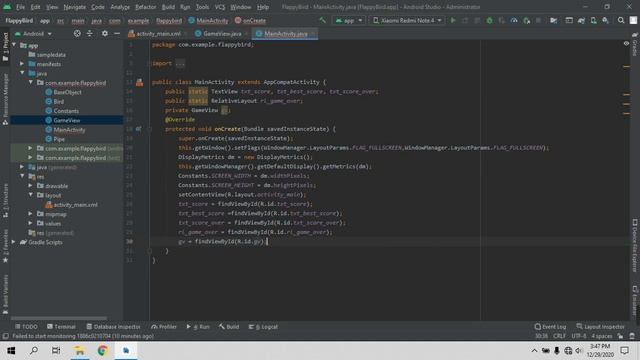Collapse the java folder node
The height and width of the screenshot is (360, 640).
[22, 73]
